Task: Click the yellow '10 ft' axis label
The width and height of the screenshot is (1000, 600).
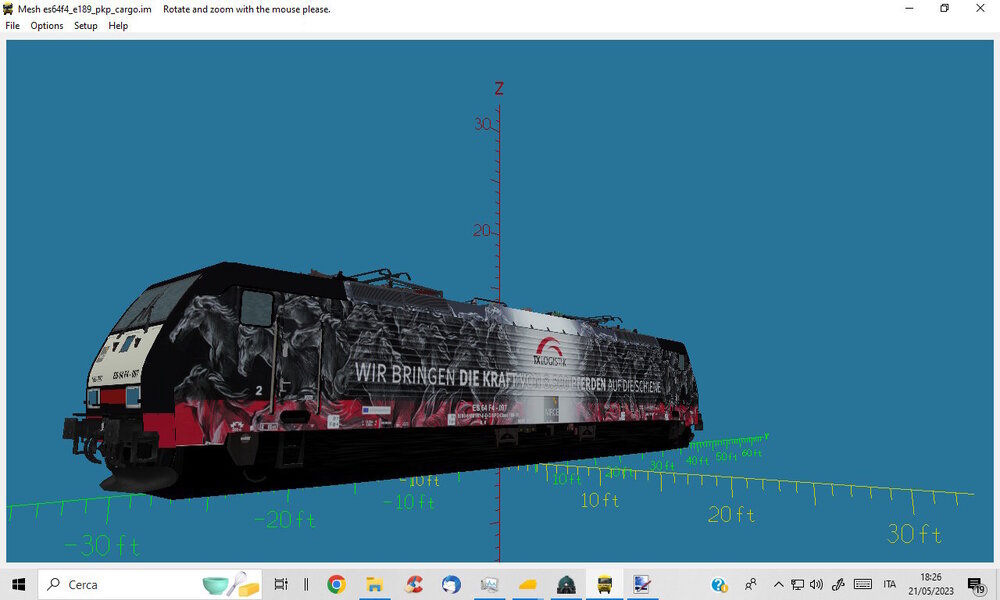Action: pyautogui.click(x=599, y=501)
